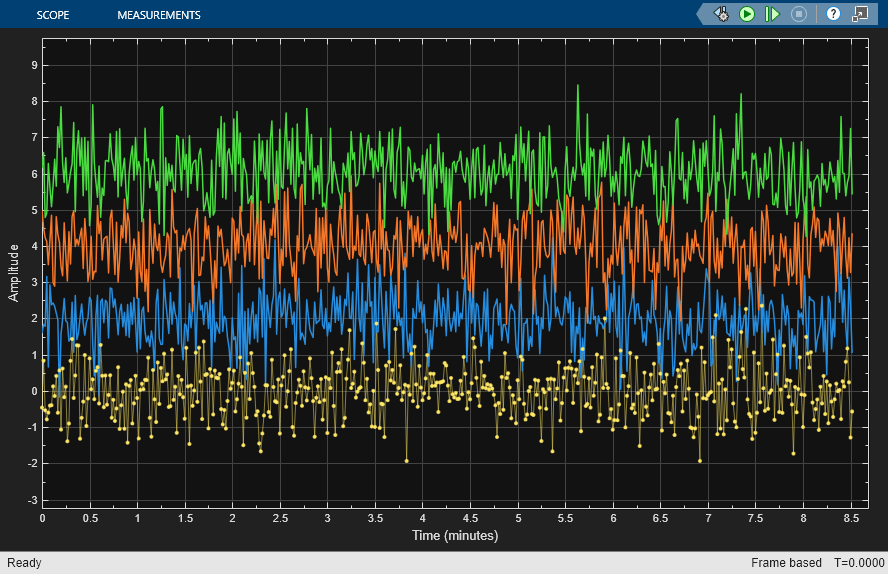
Task: Click the greyed-out Stop simulation icon
Action: point(798,14)
